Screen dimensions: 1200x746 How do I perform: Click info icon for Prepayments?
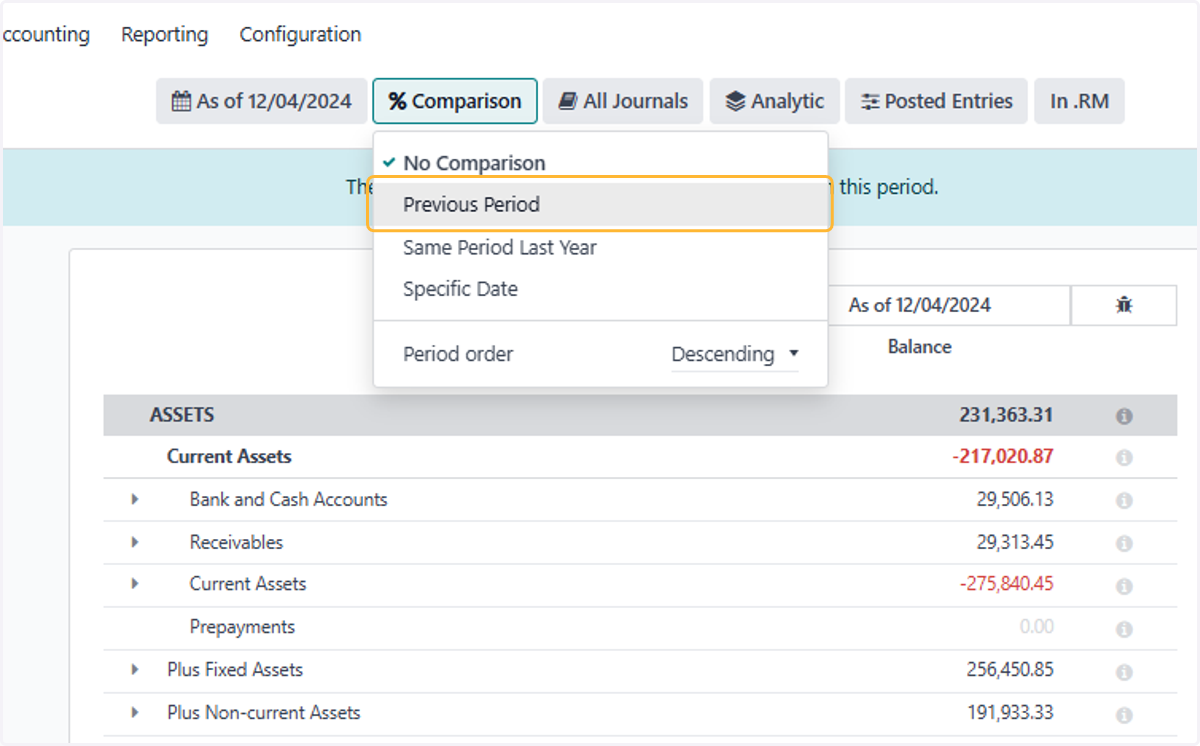[x=1124, y=629]
